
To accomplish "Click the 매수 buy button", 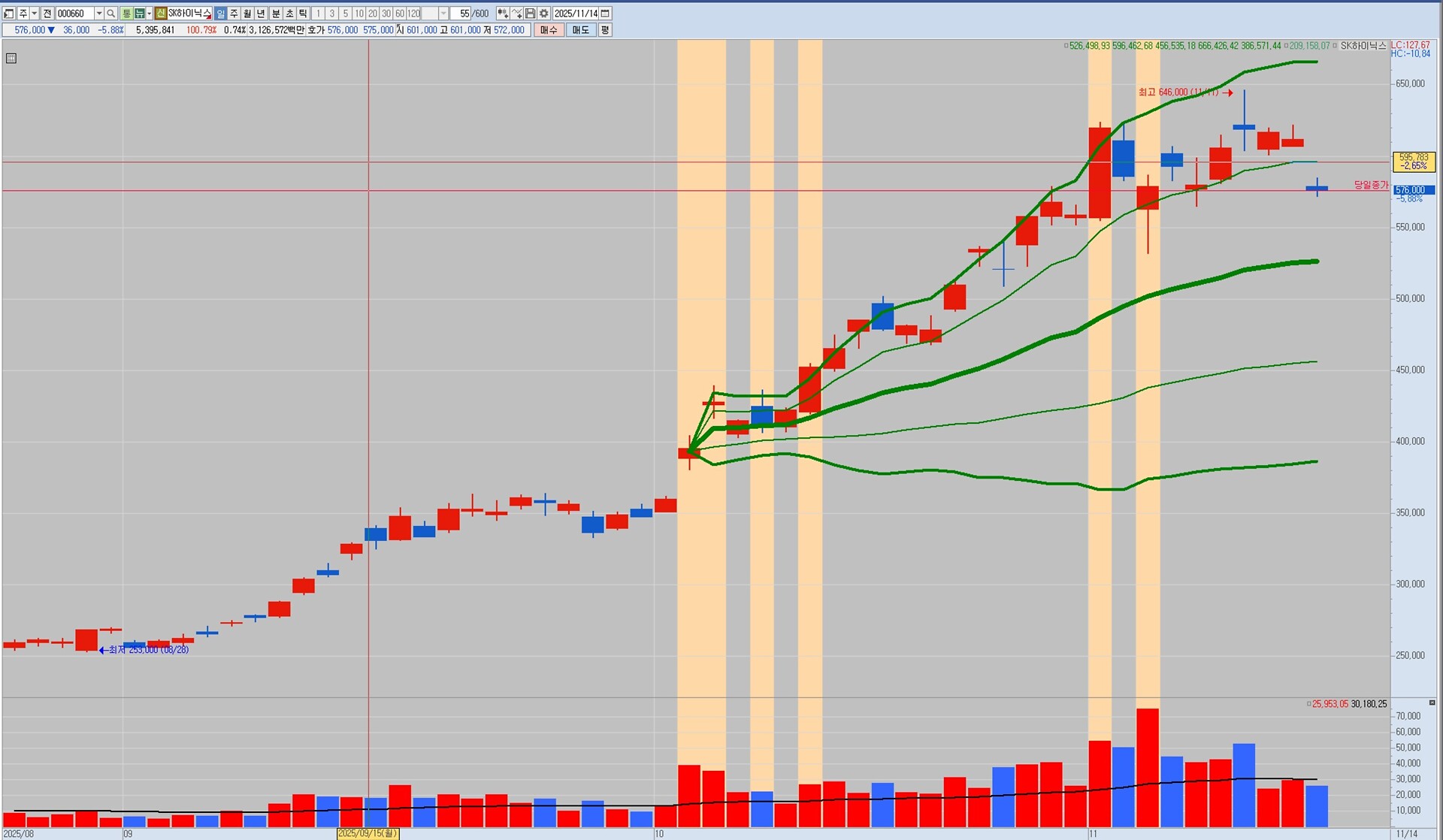I will [549, 30].
